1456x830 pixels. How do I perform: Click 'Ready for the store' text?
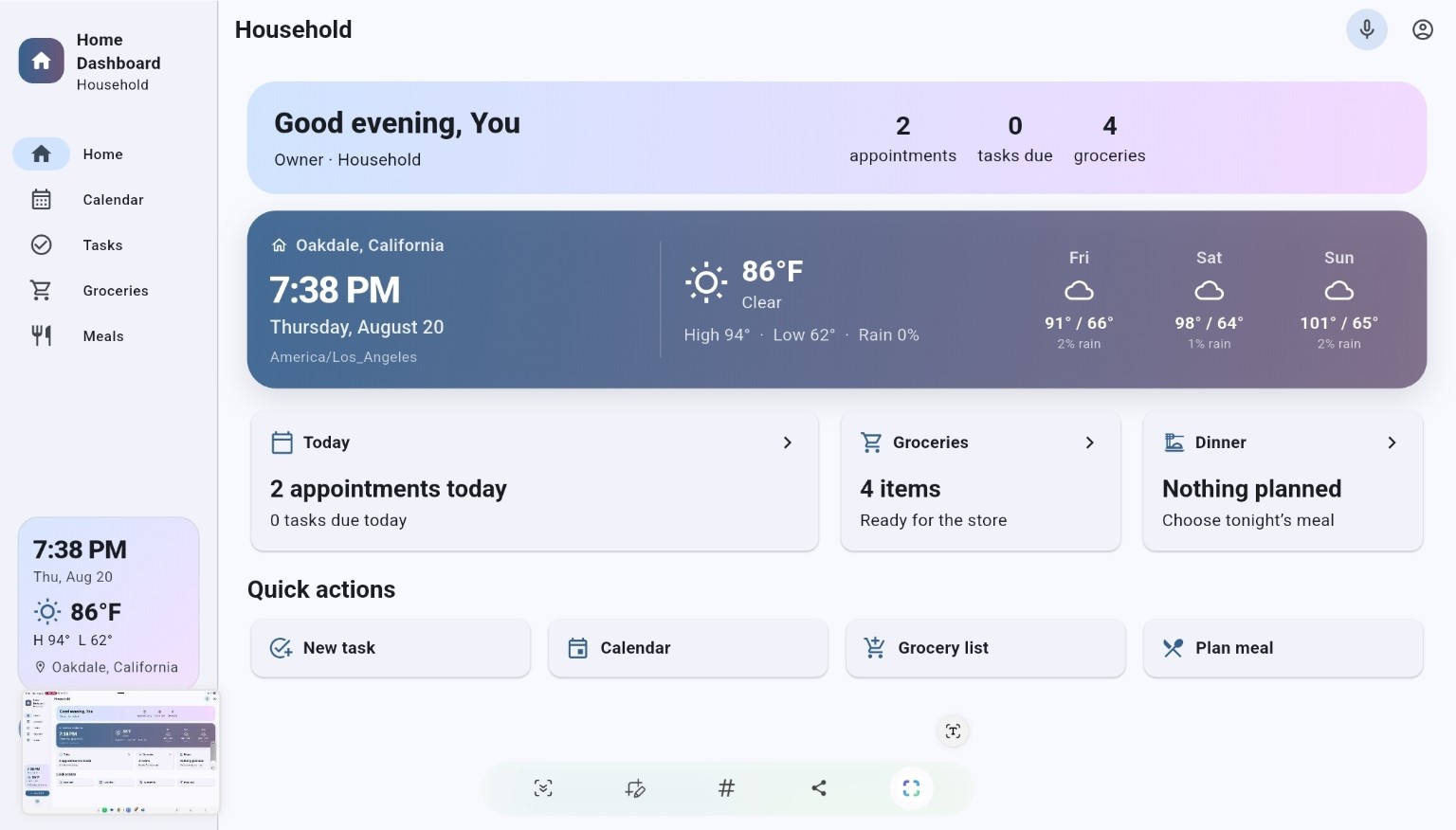[x=933, y=520]
